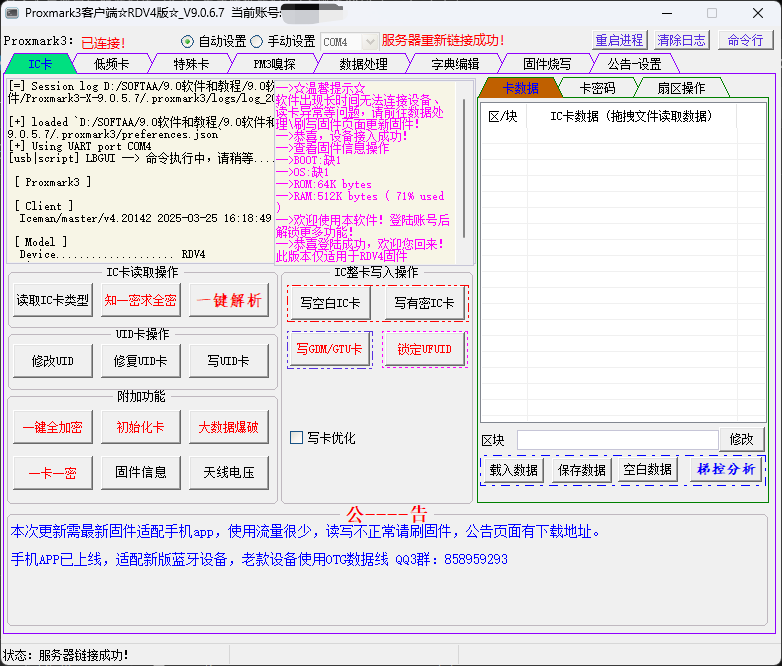782x666 pixels.
Task: Click the 一键全加密 button
Action: tap(53, 427)
